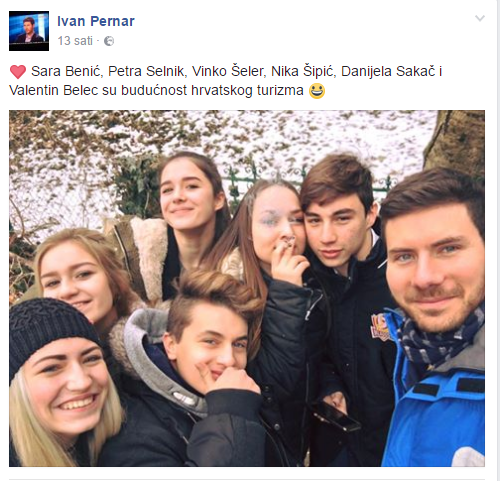
Task: Click the grinning smiley emoji
Action: coord(317,91)
